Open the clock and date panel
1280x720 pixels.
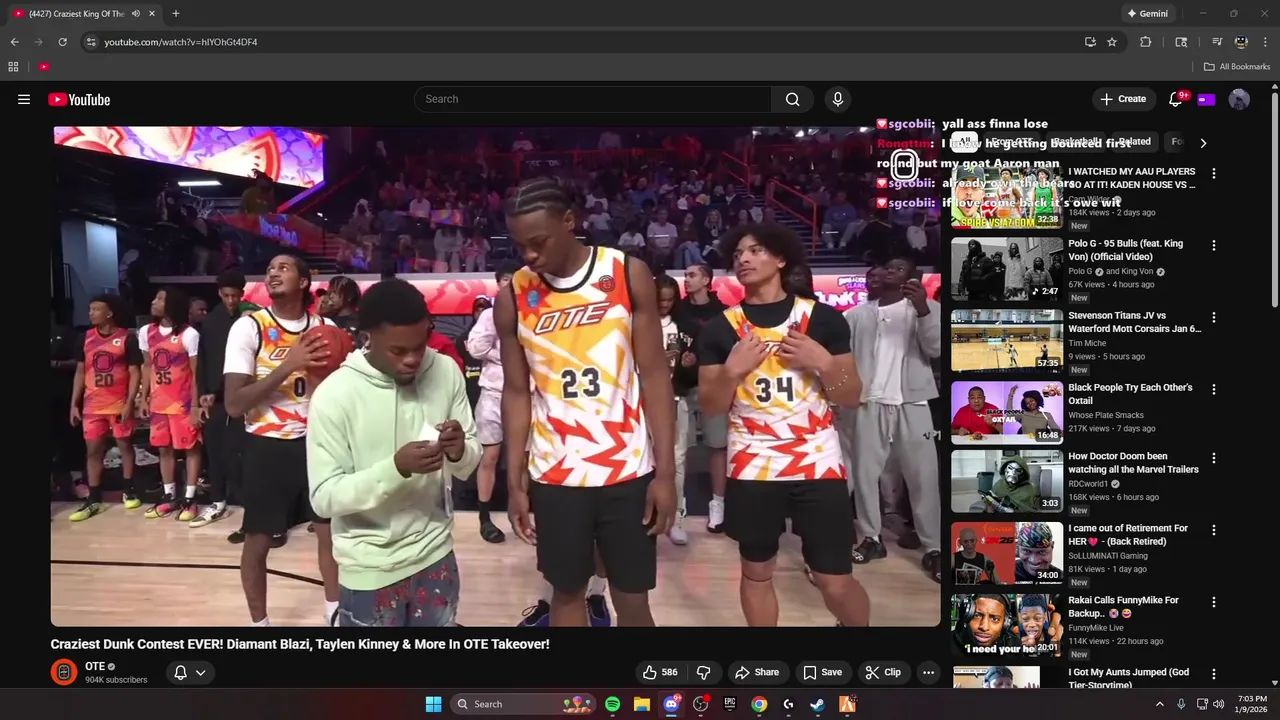tap(1252, 704)
